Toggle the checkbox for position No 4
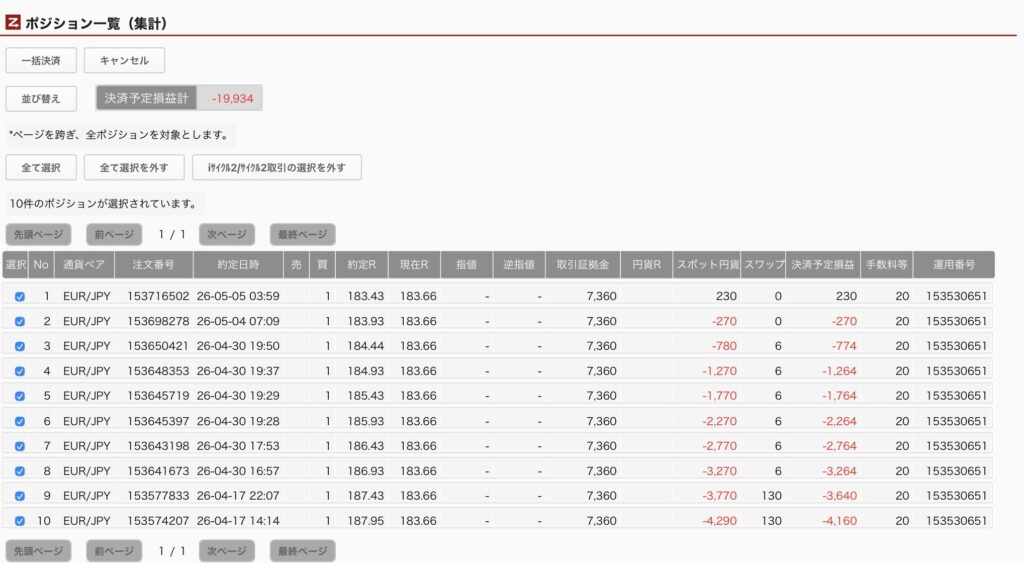The width and height of the screenshot is (1024, 563). (20, 371)
